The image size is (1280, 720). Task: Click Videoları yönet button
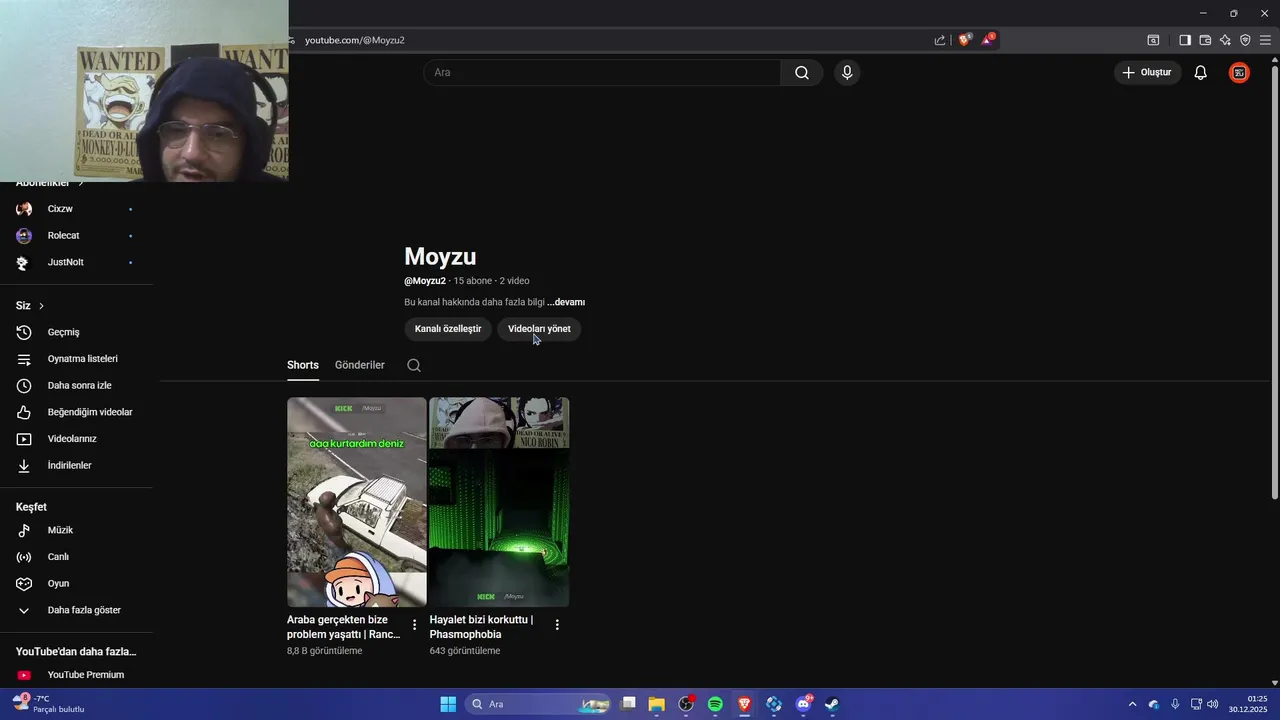539,329
